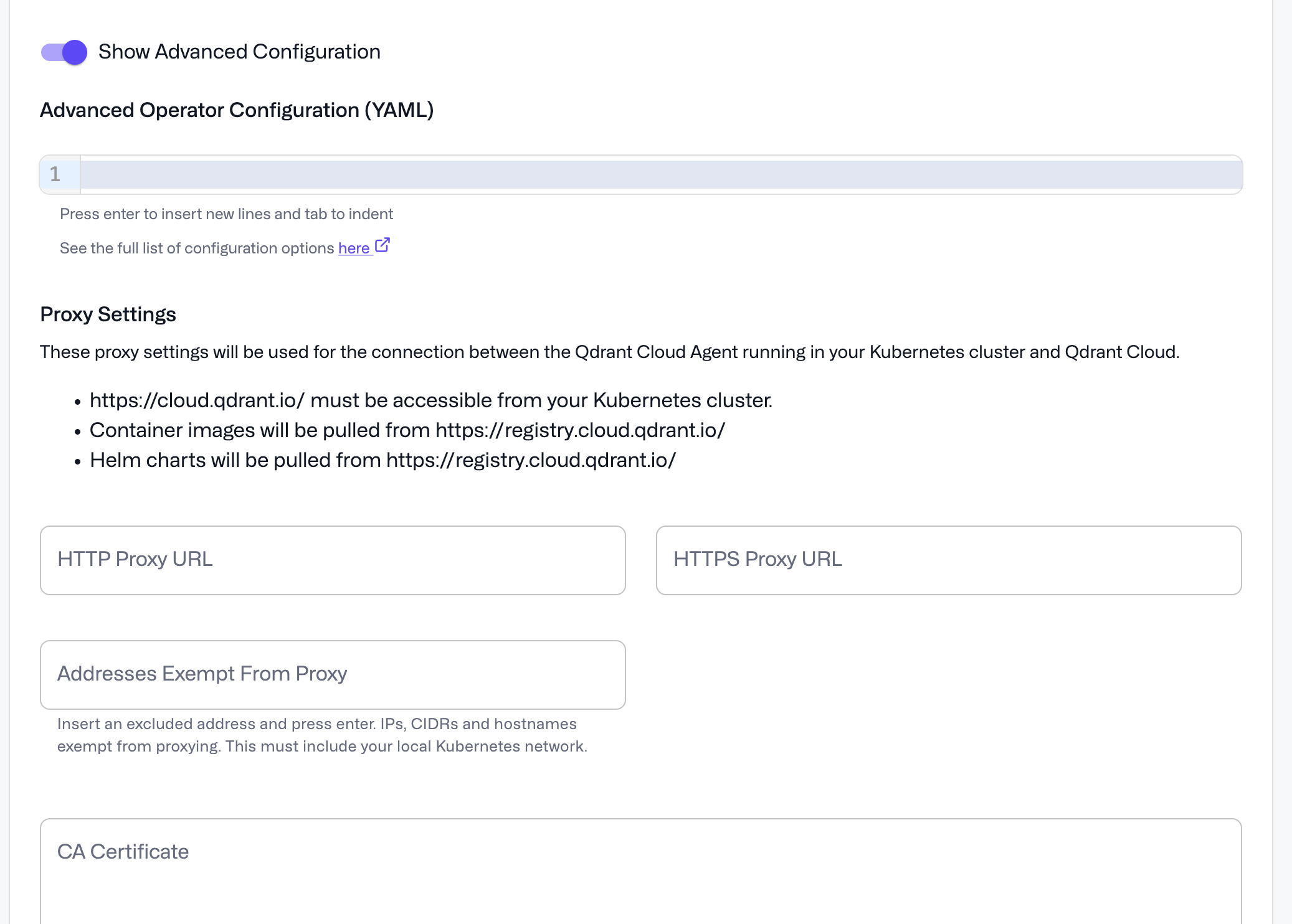This screenshot has width=1292, height=924.
Task: Click the CA Certificate placeholder label
Action: click(122, 851)
